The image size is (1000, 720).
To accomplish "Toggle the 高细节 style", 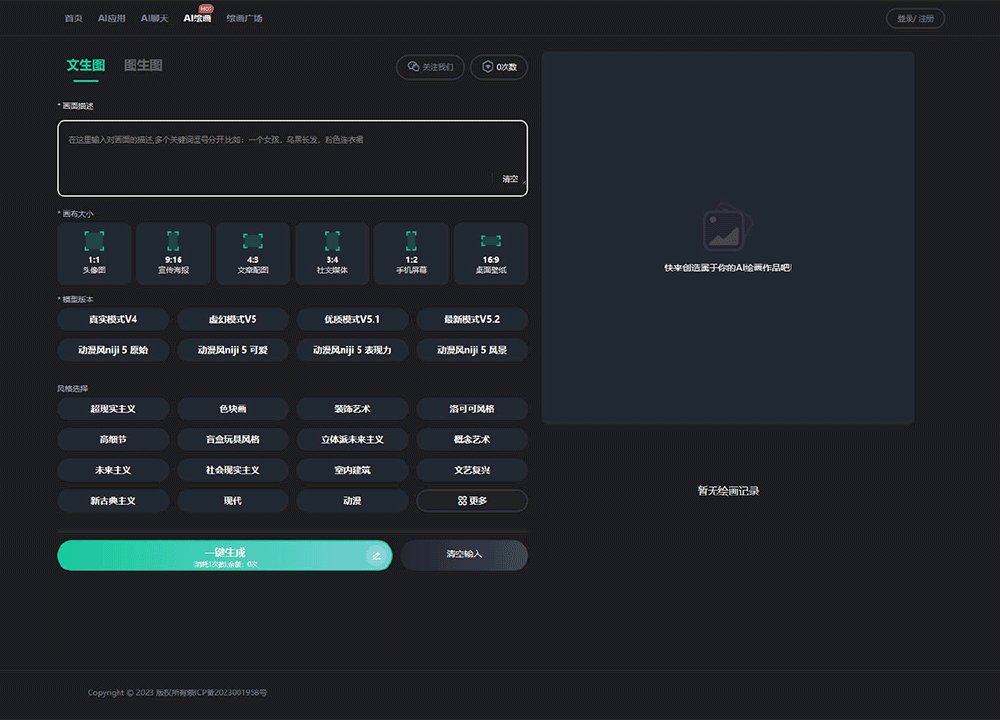I will pos(113,439).
